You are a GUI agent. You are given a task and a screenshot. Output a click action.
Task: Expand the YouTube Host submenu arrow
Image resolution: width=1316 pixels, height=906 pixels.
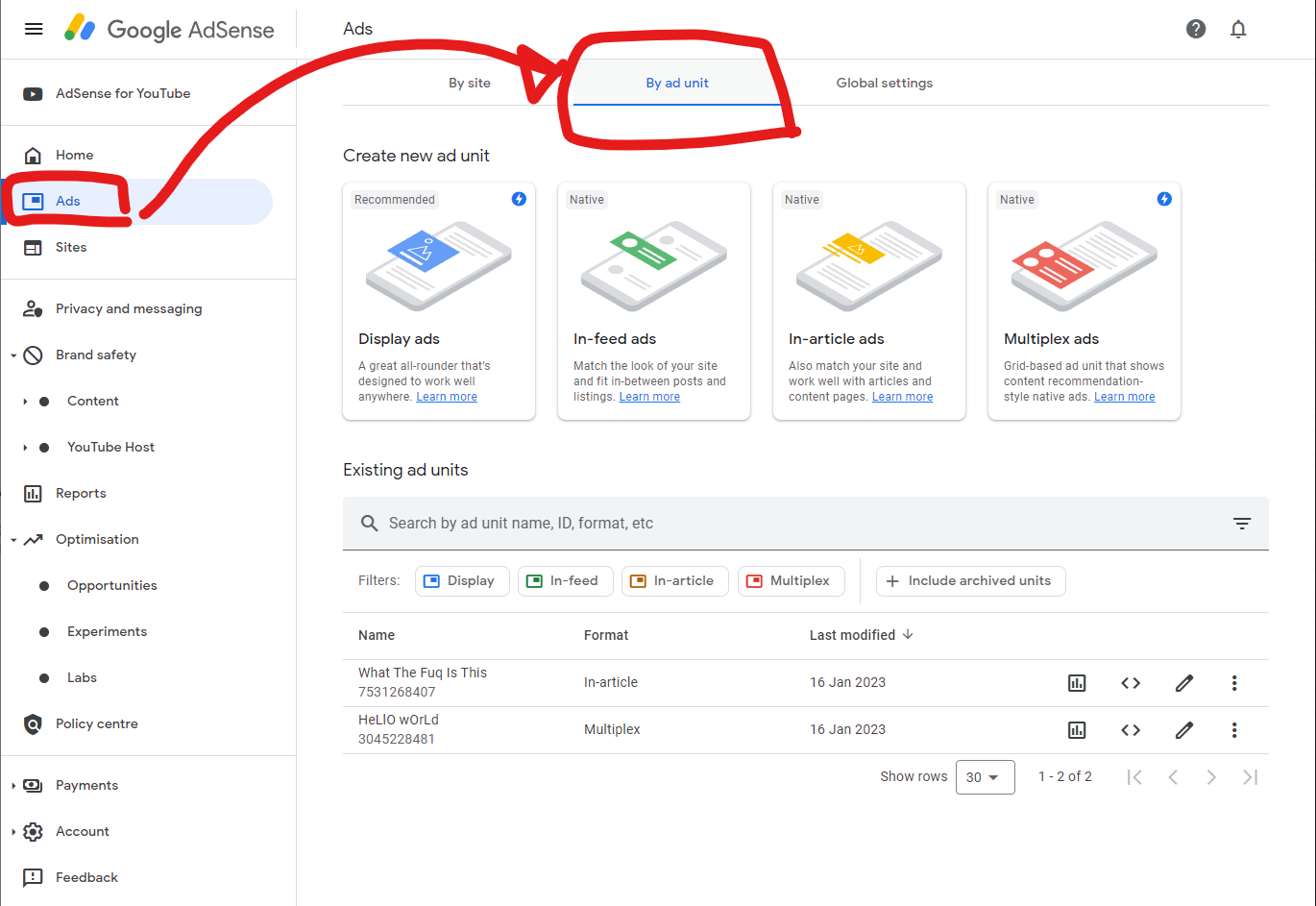pos(25,448)
